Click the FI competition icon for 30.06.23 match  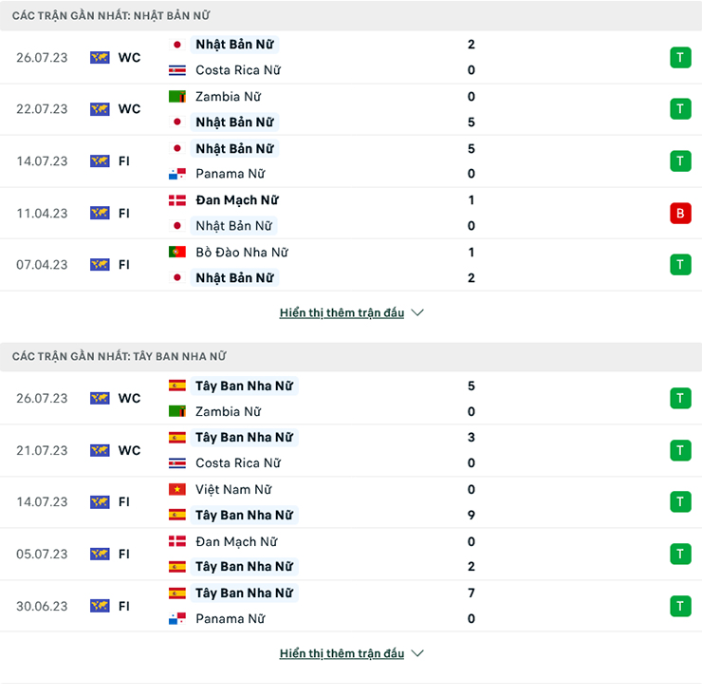(100, 605)
